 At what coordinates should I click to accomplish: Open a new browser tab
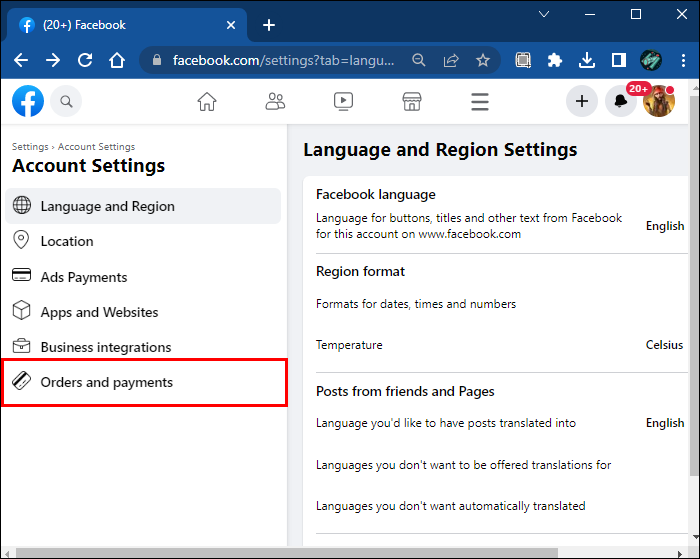[269, 25]
